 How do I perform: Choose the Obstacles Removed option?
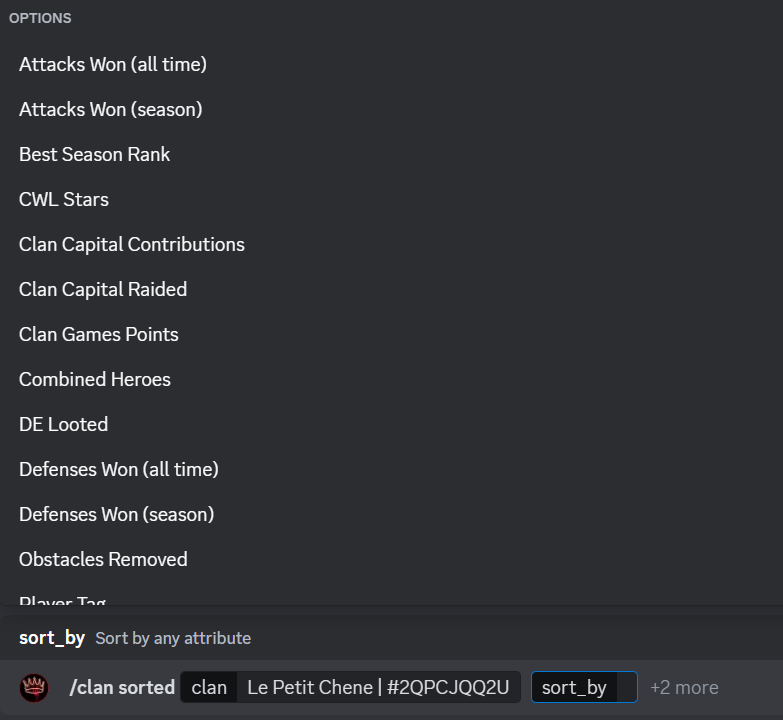[103, 560]
